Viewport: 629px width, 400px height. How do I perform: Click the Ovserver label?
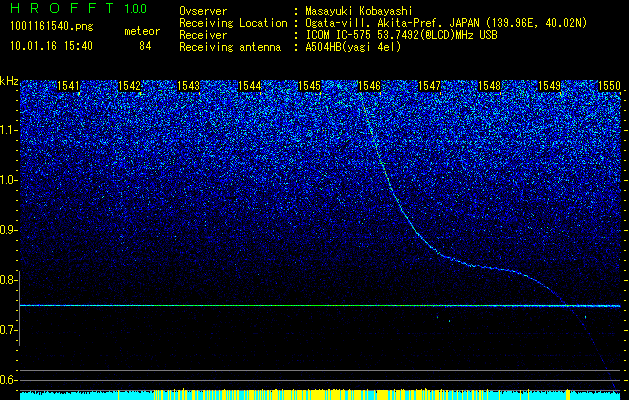[x=203, y=11]
